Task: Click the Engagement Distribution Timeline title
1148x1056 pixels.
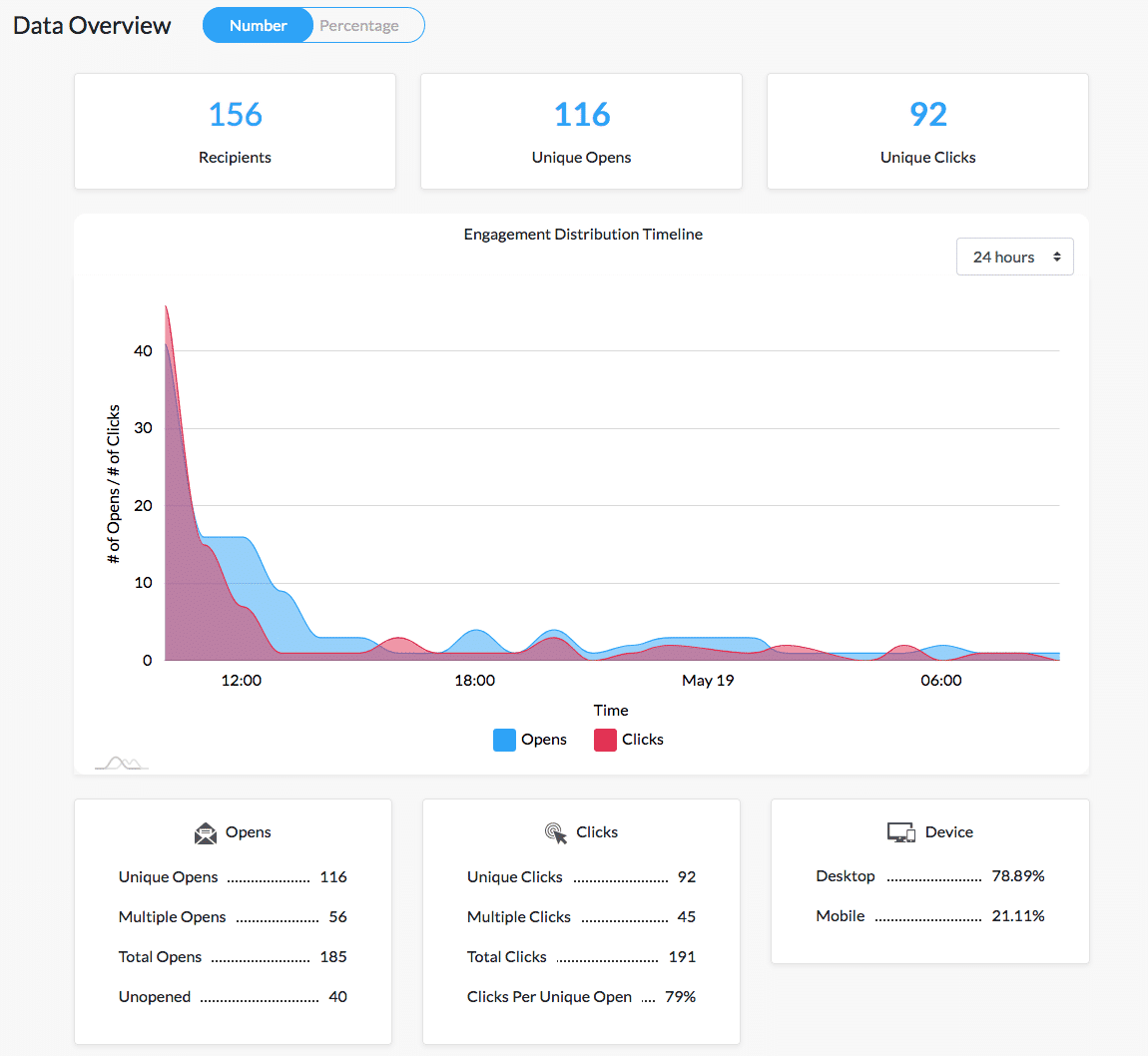Action: (x=583, y=235)
